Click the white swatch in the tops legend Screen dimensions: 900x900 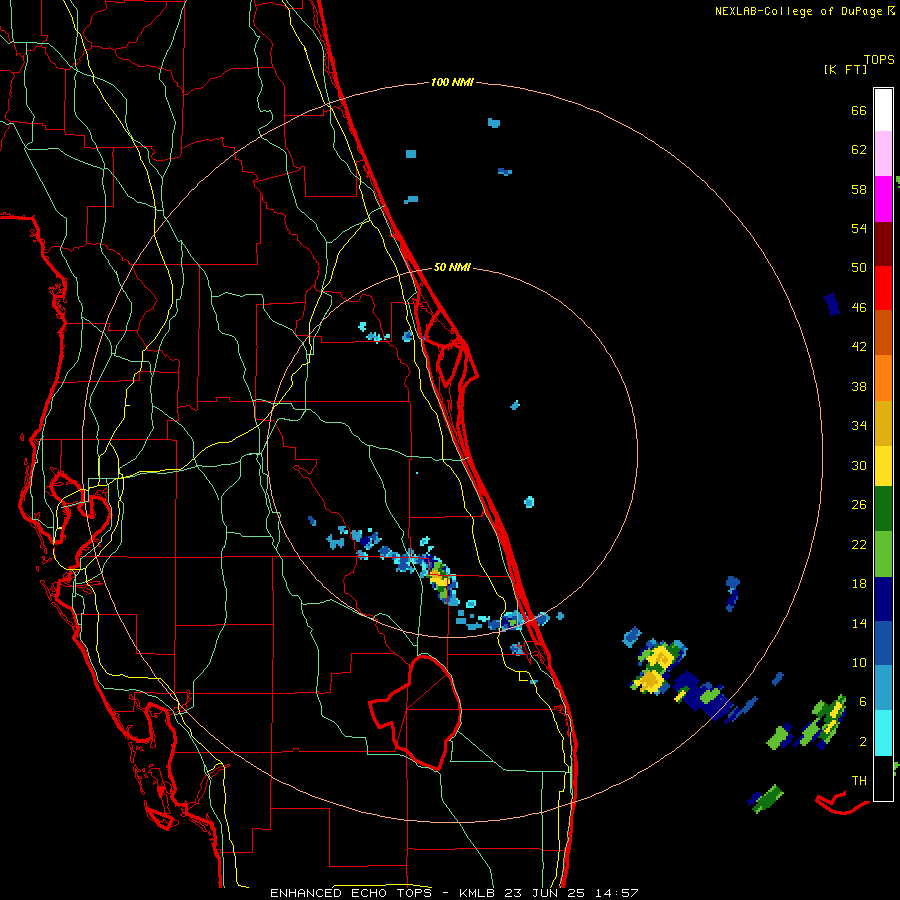click(883, 110)
